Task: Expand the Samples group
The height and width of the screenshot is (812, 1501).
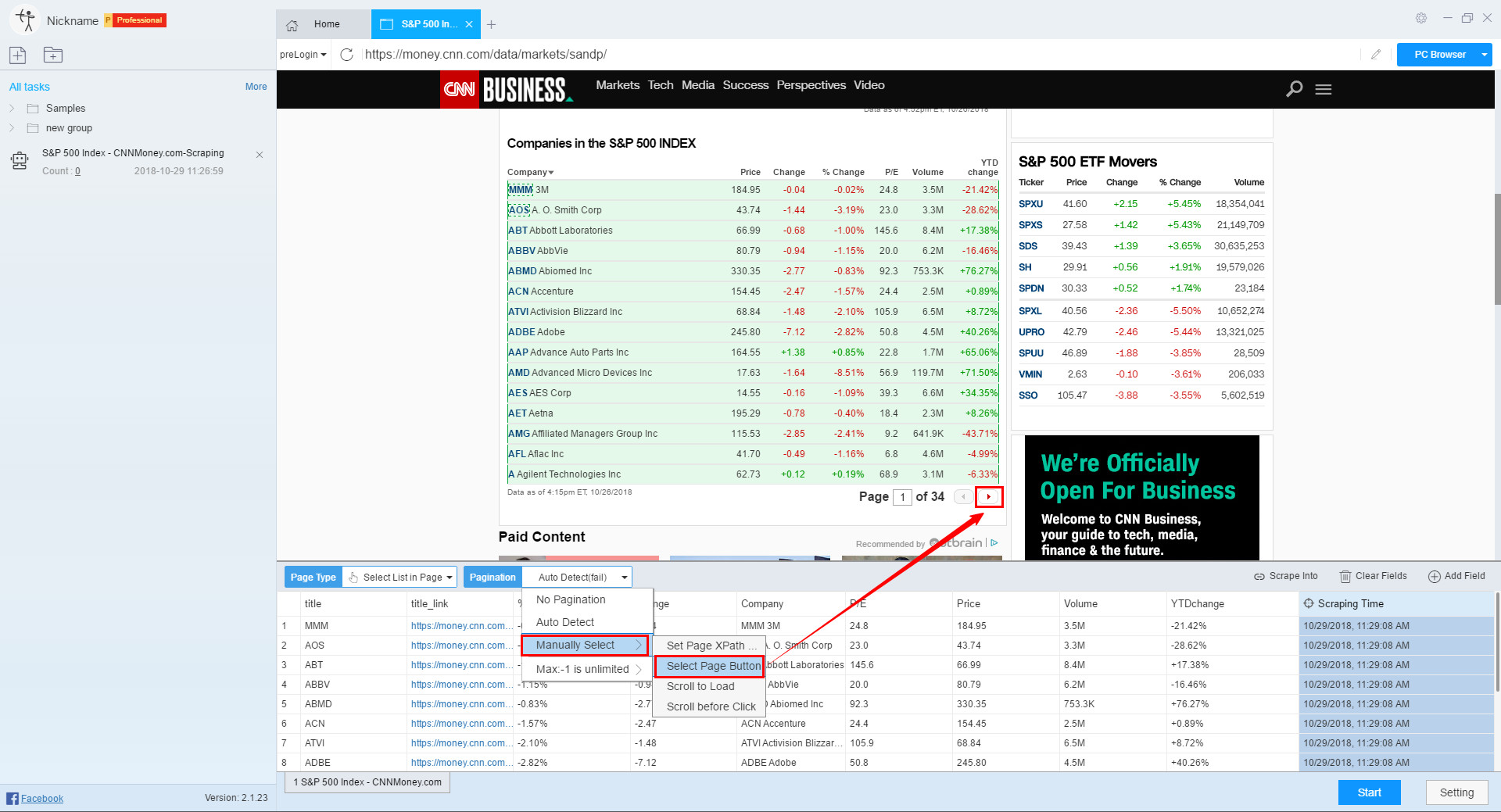Action: point(12,109)
